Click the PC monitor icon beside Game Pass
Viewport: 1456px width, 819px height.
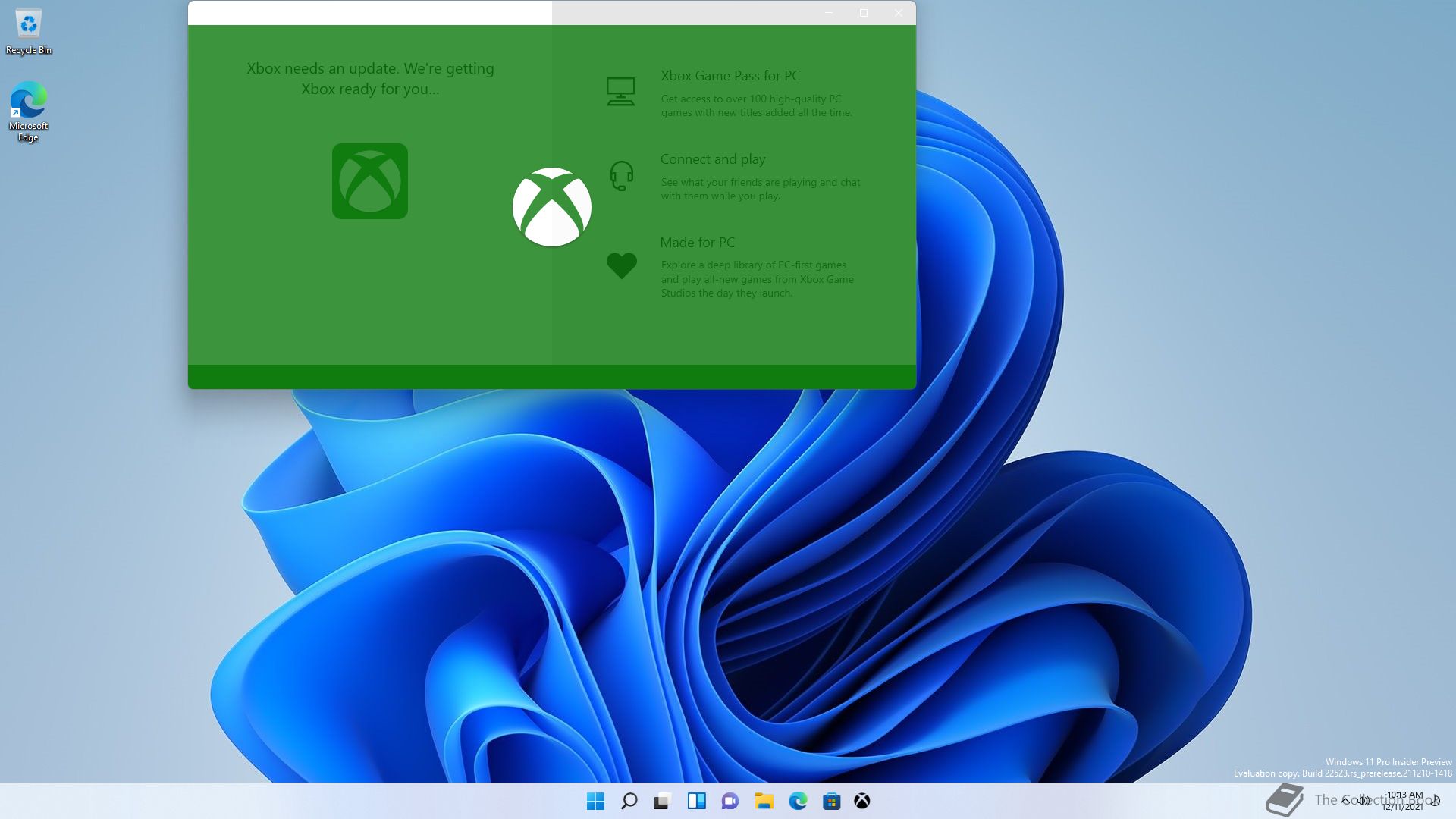(621, 92)
